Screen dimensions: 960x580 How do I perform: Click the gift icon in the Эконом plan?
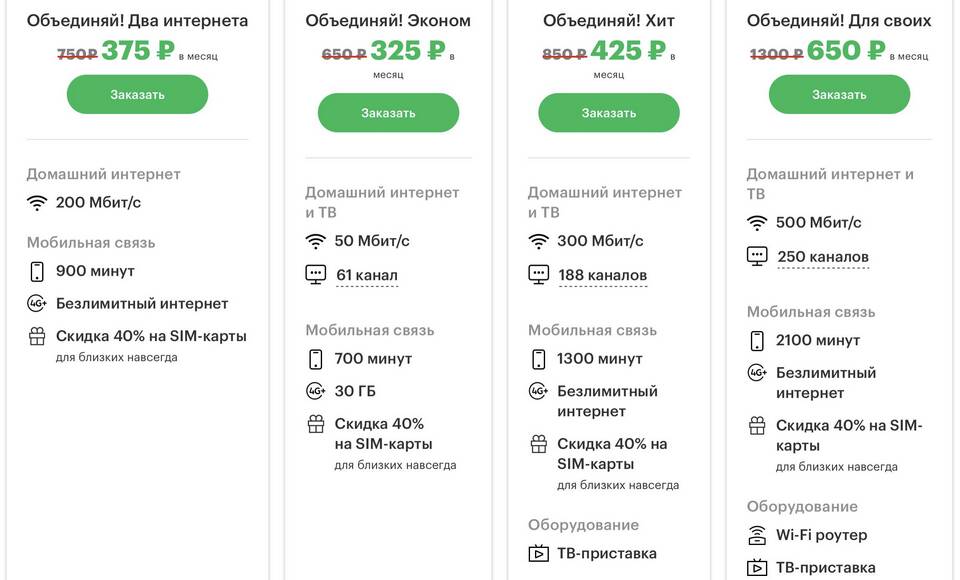[x=316, y=424]
